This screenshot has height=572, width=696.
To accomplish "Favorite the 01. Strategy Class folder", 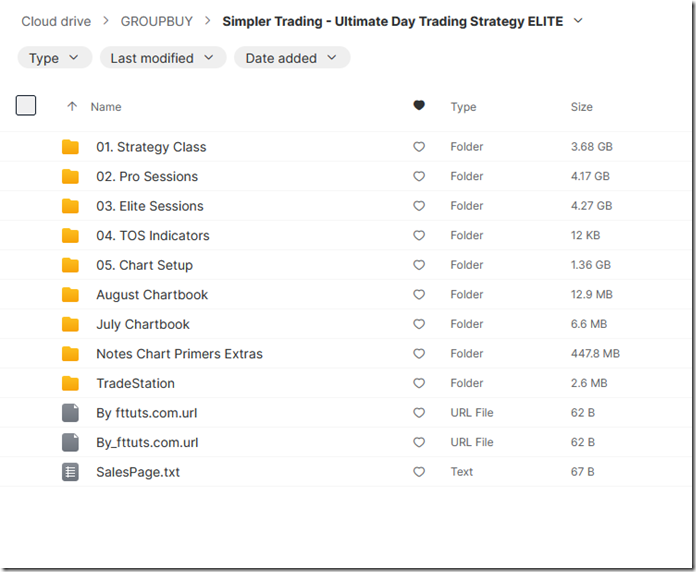I will [419, 147].
